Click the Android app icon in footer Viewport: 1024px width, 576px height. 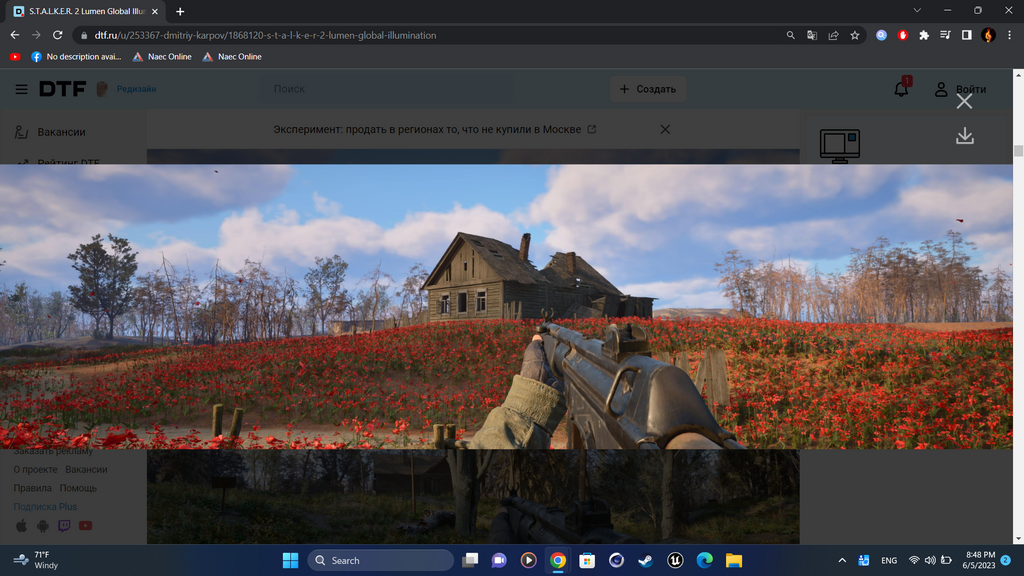(42, 526)
